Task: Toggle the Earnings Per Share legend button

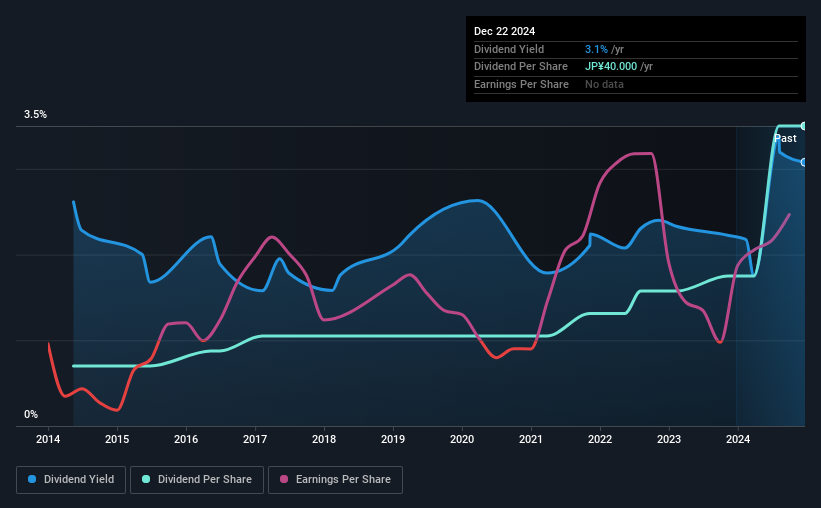Action: click(x=335, y=480)
